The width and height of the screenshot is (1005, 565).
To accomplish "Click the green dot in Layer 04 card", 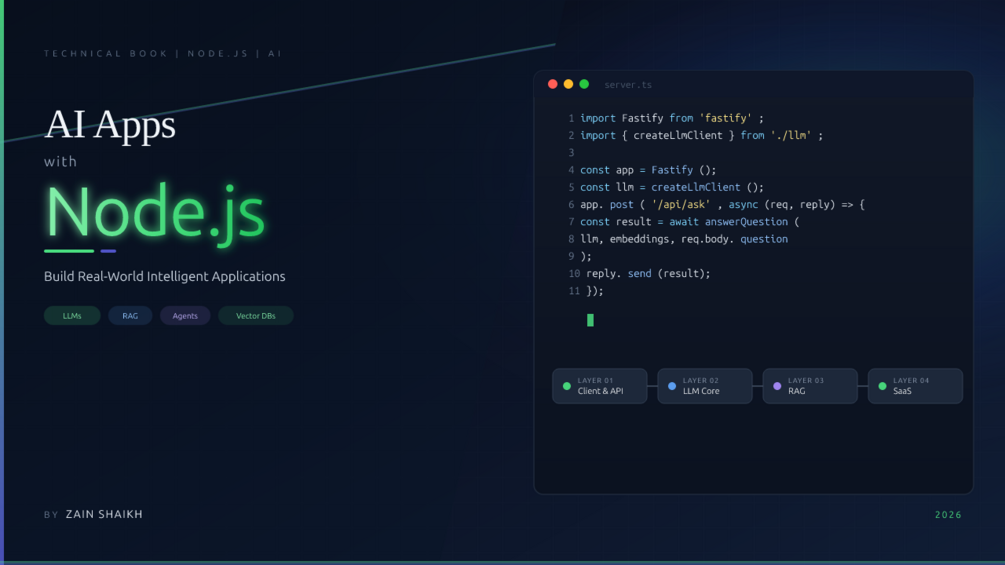I will tap(882, 386).
